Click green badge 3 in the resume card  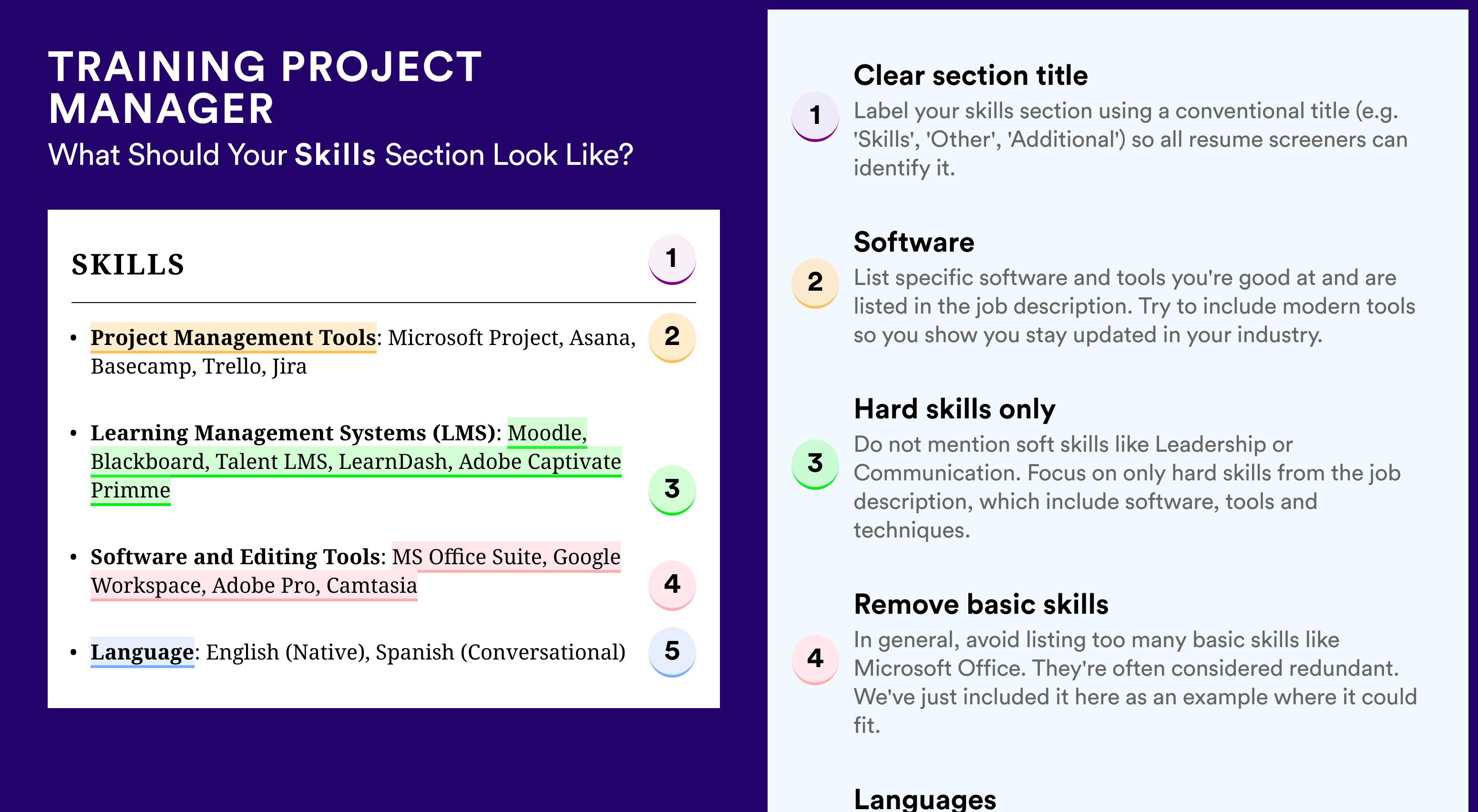pyautogui.click(x=672, y=490)
